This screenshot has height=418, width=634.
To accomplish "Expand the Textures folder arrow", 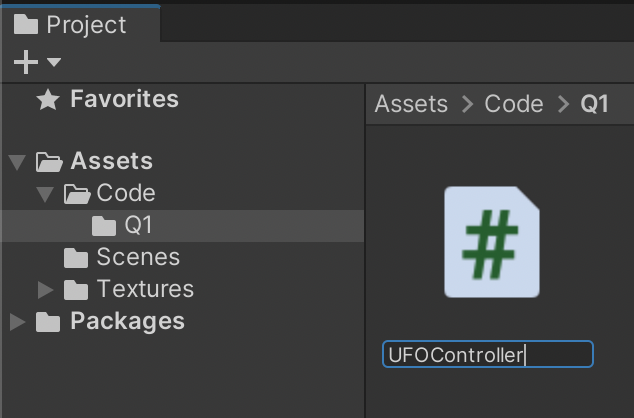I will click(x=45, y=290).
